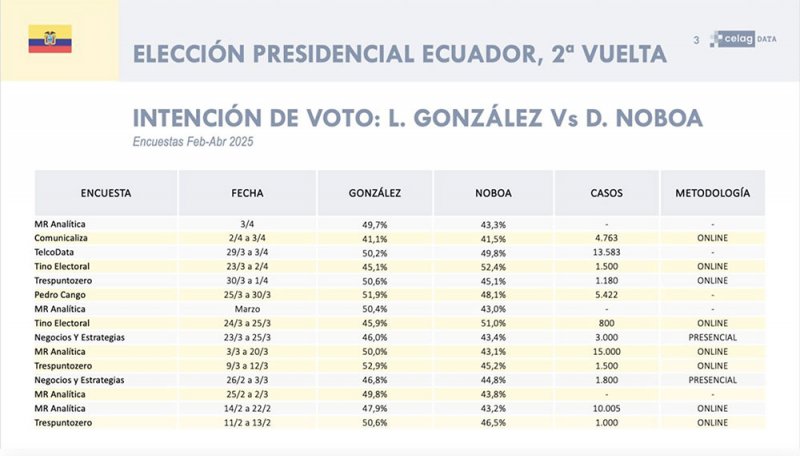The width and height of the screenshot is (800, 456).
Task: Click the slide number 3
Action: pyautogui.click(x=696, y=40)
